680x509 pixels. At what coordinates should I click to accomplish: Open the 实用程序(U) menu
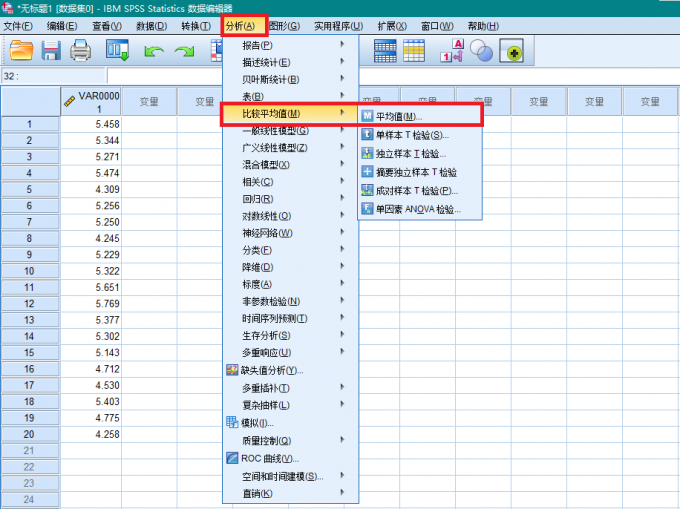pyautogui.click(x=338, y=26)
